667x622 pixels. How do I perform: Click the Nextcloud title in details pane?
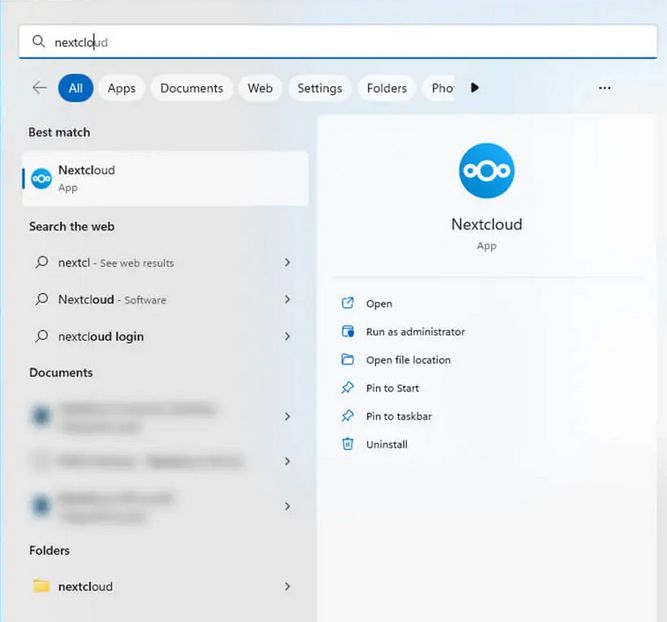point(487,224)
